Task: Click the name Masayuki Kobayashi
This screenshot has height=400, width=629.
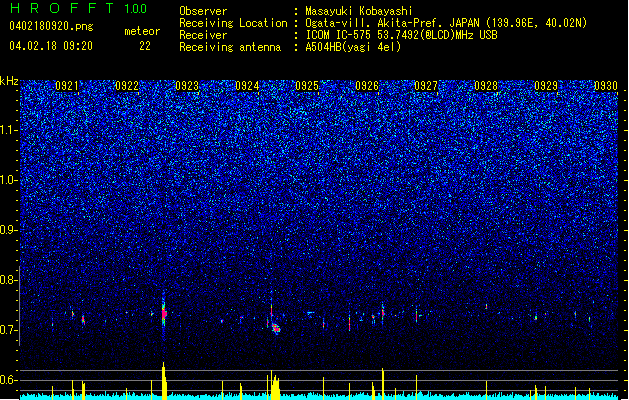Action: pyautogui.click(x=359, y=11)
